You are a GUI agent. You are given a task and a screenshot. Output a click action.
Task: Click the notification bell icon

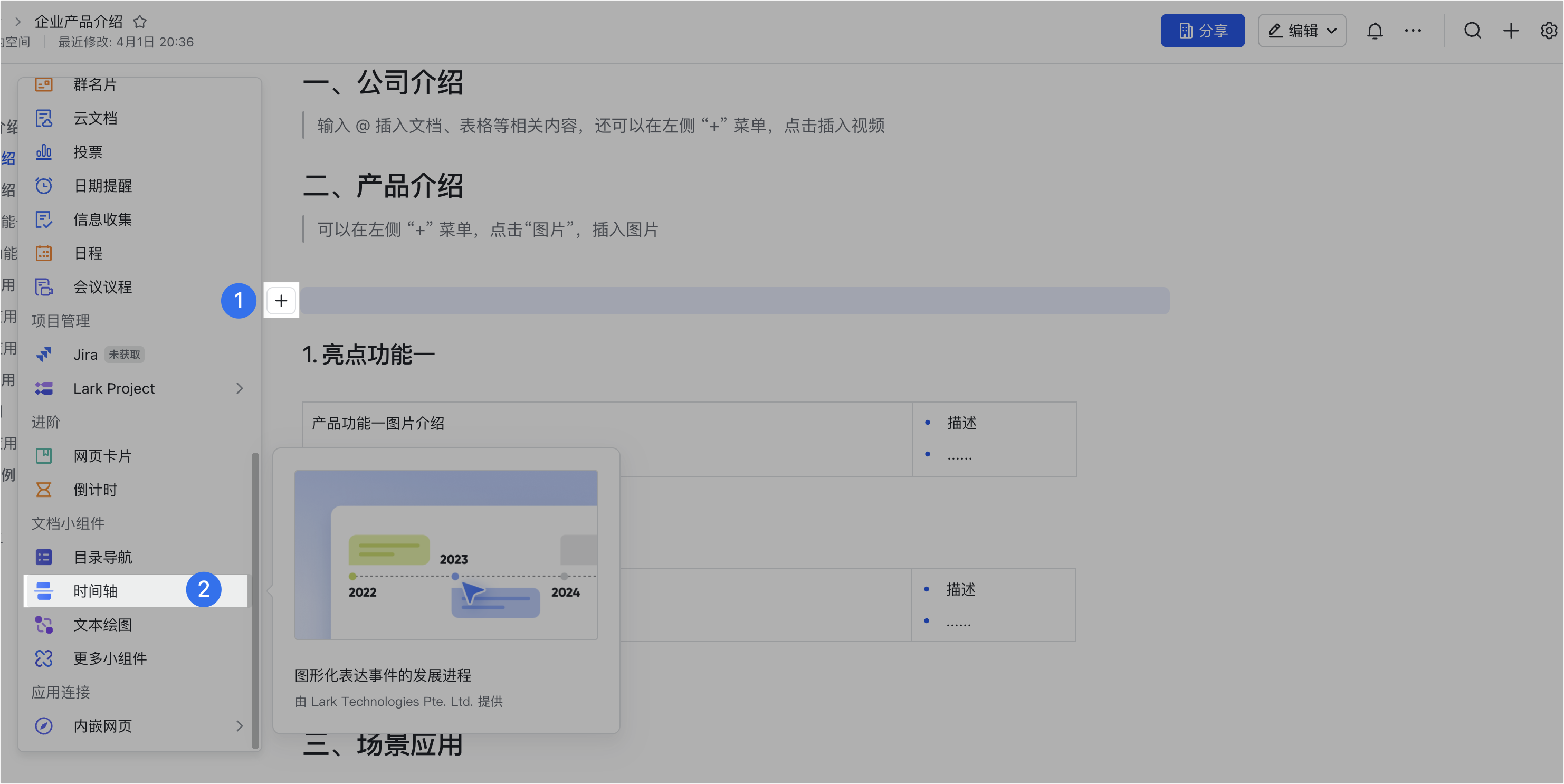pos(1375,31)
